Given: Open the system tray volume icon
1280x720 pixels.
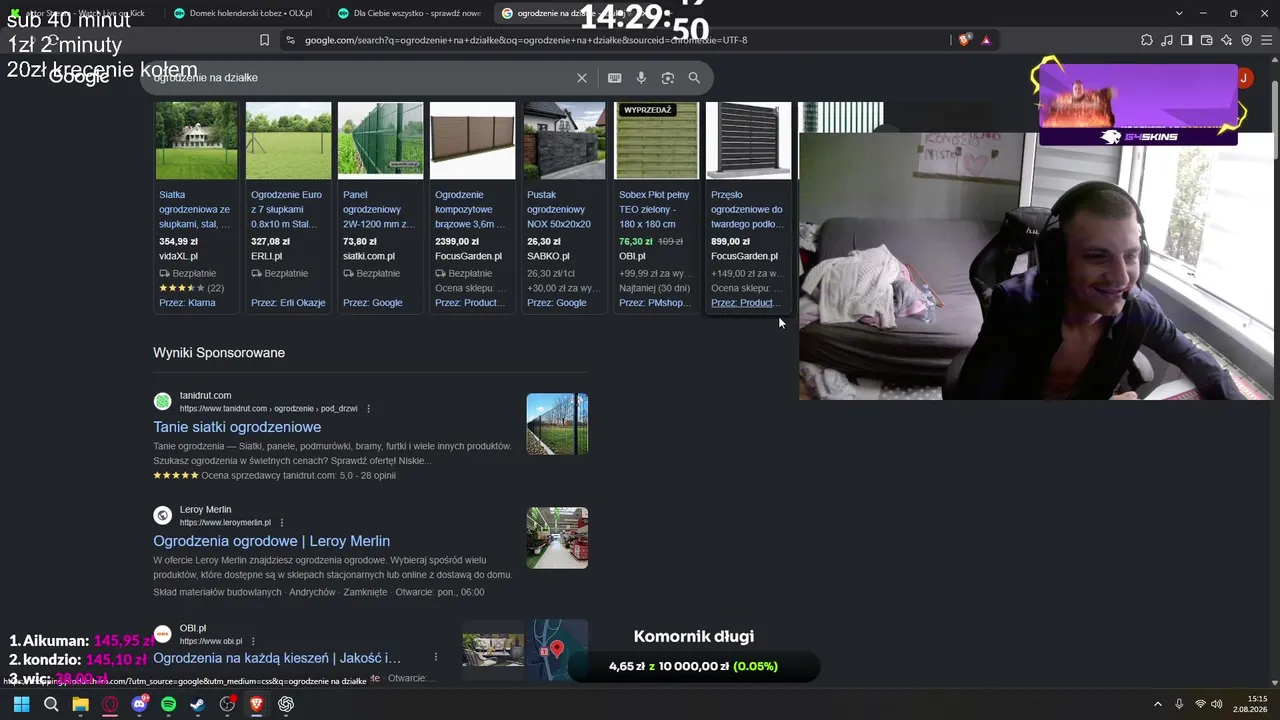Looking at the screenshot, I should pos(1217,704).
